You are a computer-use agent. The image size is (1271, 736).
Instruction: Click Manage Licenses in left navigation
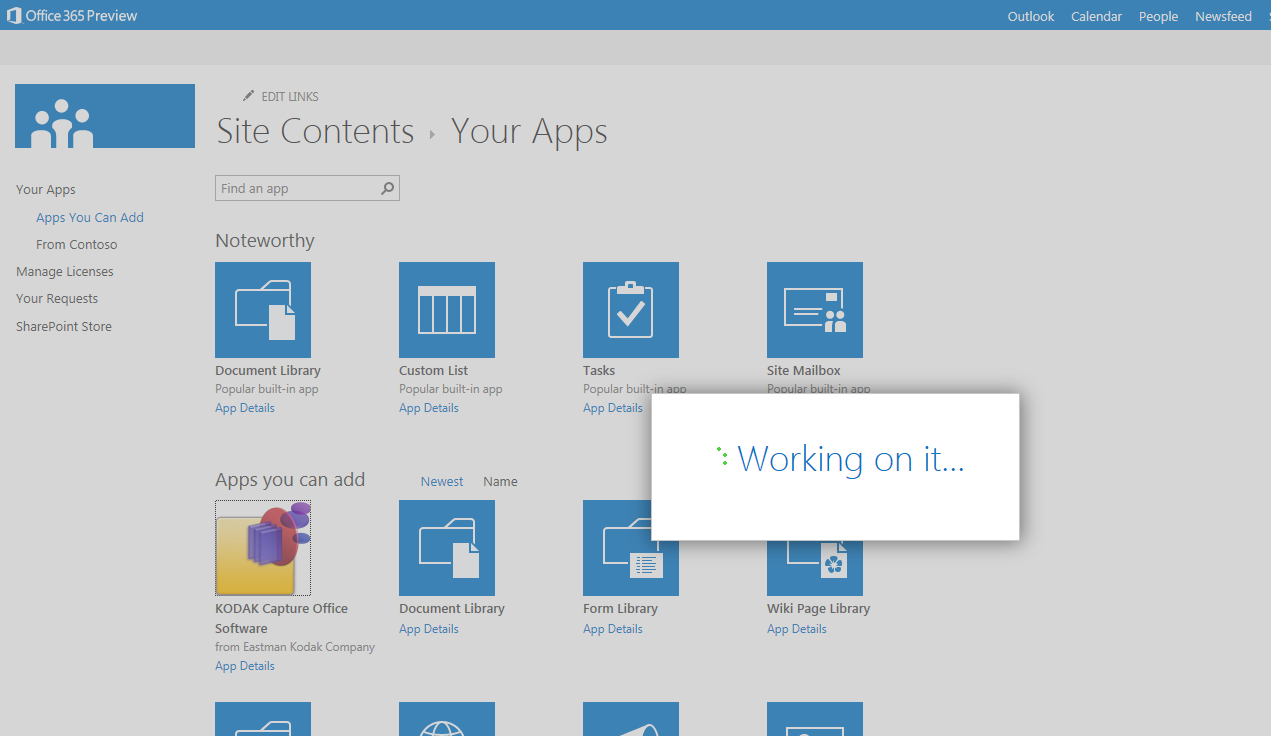[65, 271]
